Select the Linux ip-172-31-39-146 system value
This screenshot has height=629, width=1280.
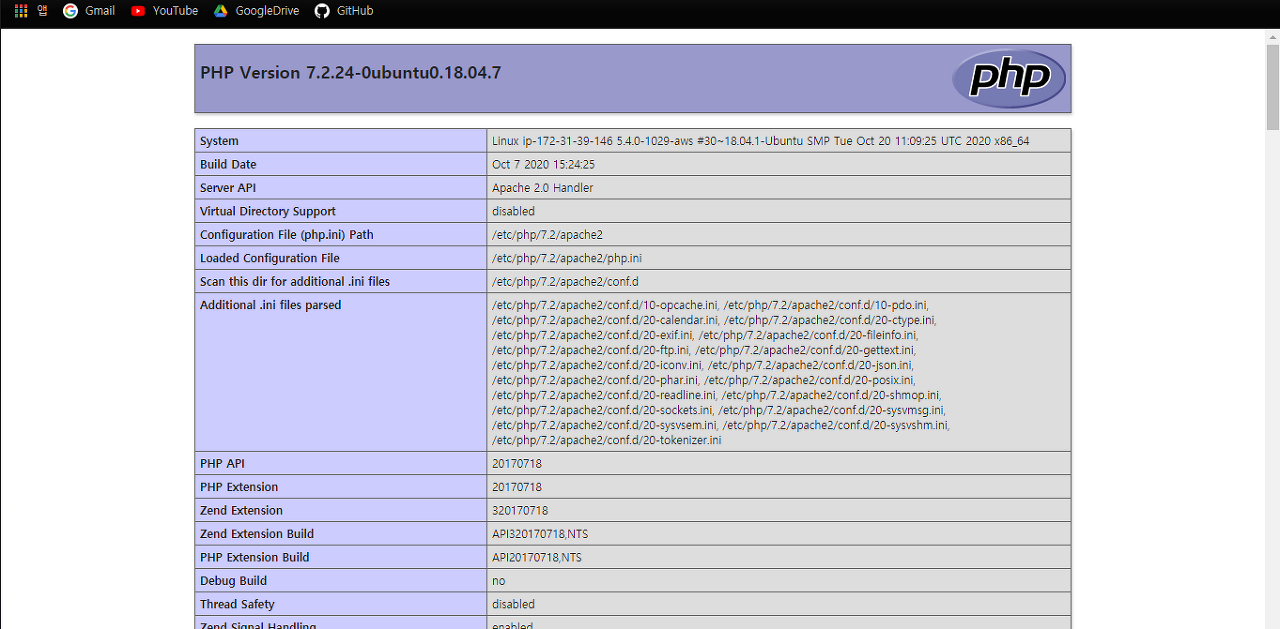(760, 141)
